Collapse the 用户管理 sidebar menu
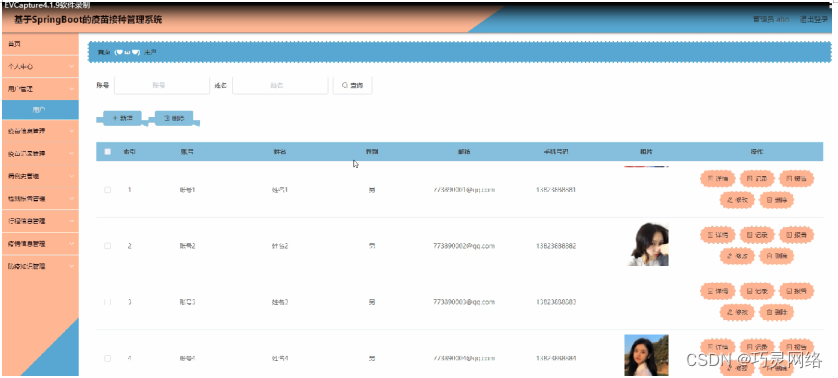838x378 pixels. point(40,89)
